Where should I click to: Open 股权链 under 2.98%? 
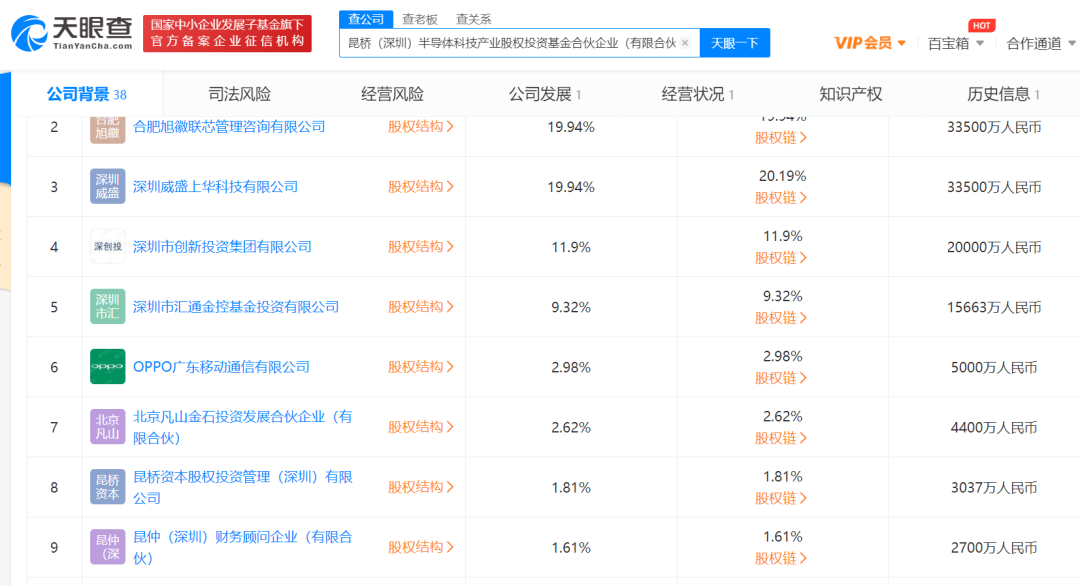pos(780,378)
